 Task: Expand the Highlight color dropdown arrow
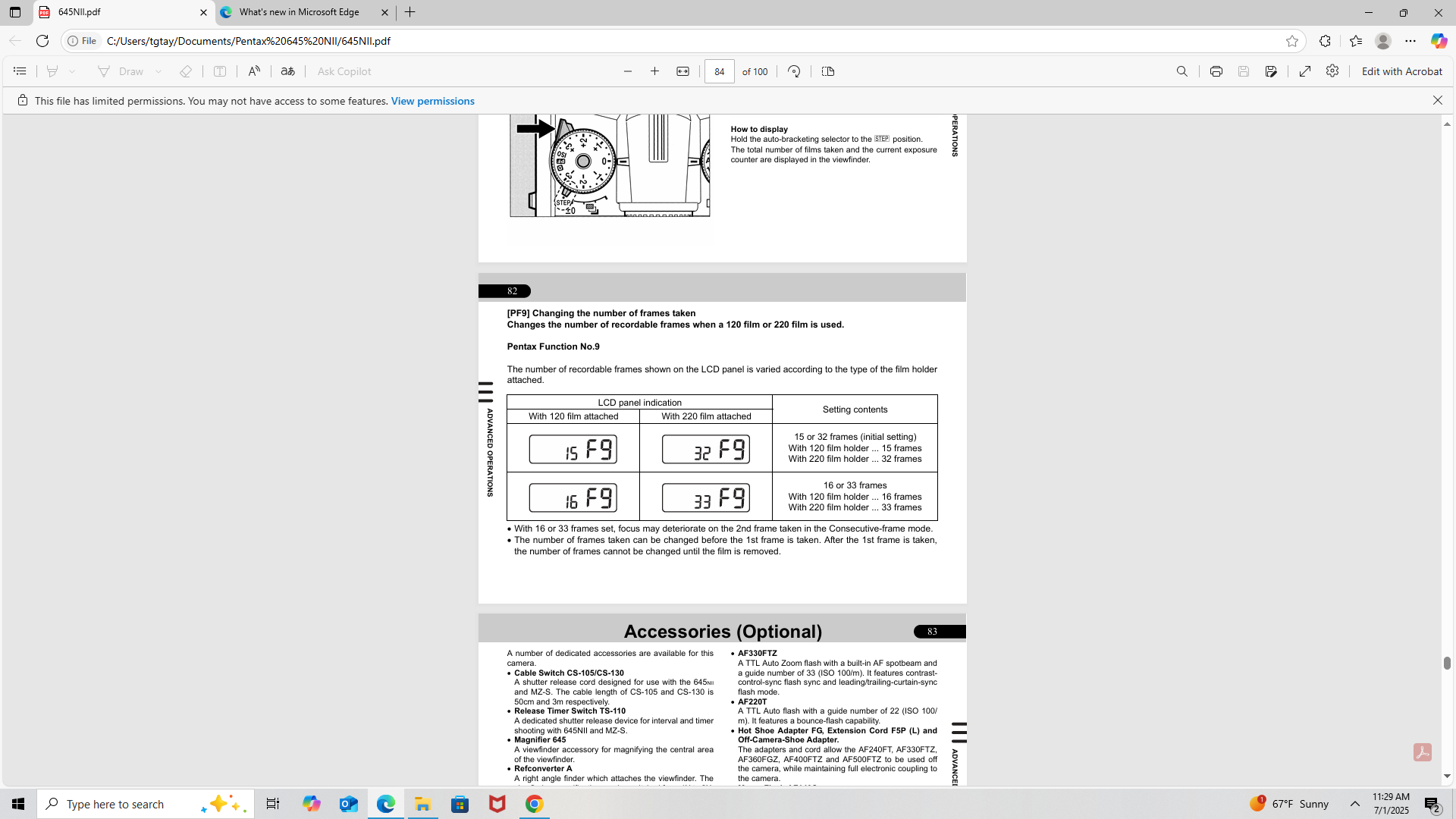point(72,71)
